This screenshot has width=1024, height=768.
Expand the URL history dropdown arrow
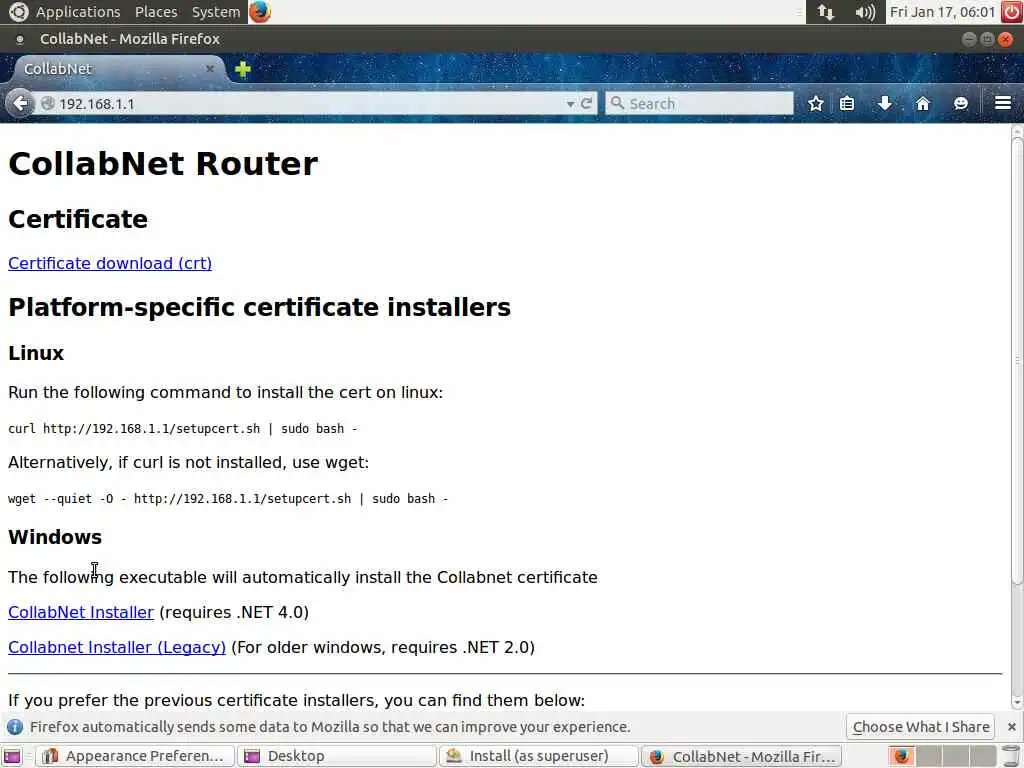[x=571, y=104]
